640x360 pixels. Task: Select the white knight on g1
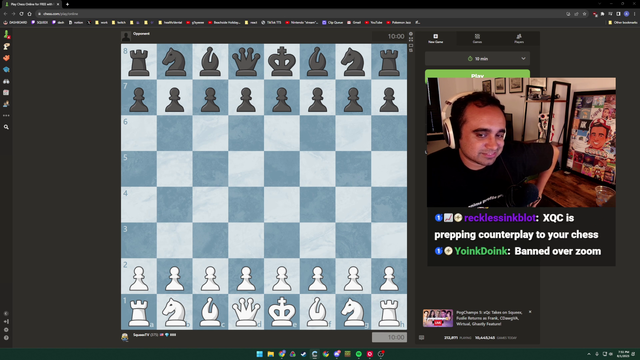pyautogui.click(x=353, y=313)
